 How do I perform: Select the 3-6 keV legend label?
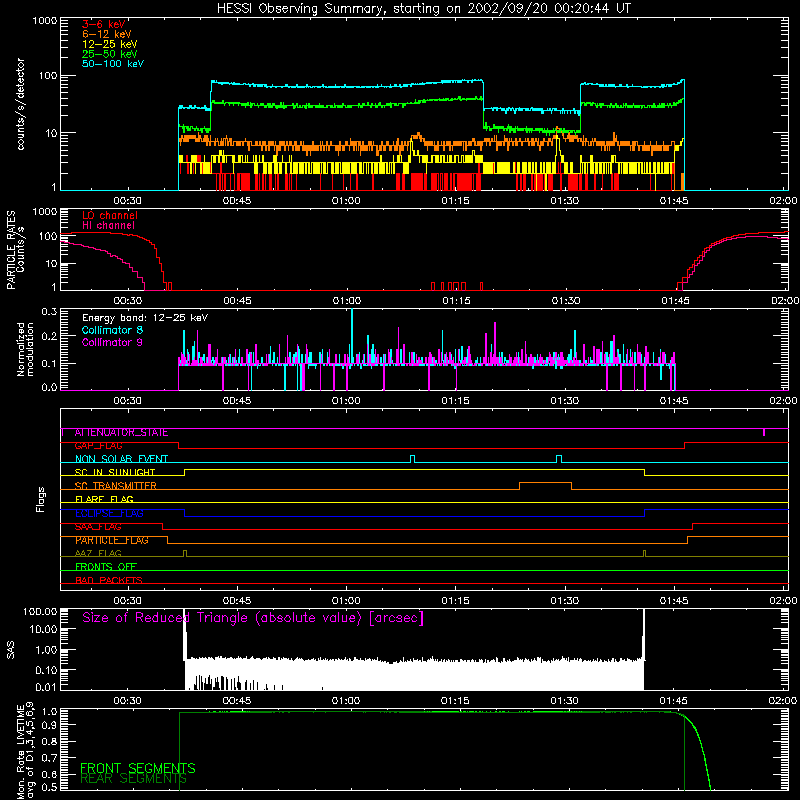pyautogui.click(x=104, y=24)
